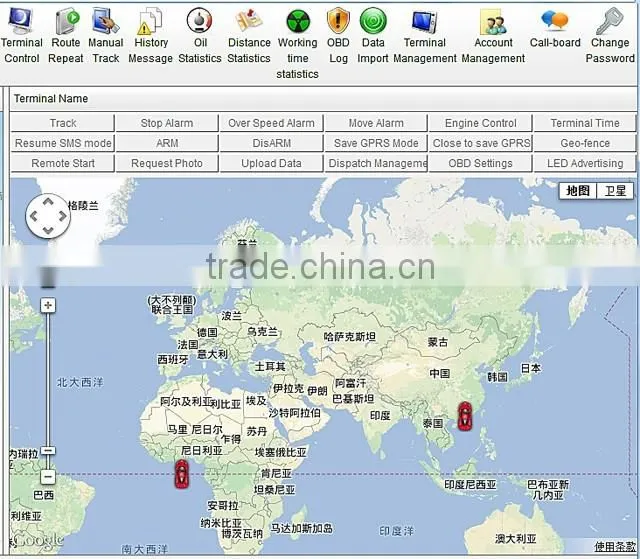Open Change Password key icon
The width and height of the screenshot is (640, 559).
tap(610, 20)
